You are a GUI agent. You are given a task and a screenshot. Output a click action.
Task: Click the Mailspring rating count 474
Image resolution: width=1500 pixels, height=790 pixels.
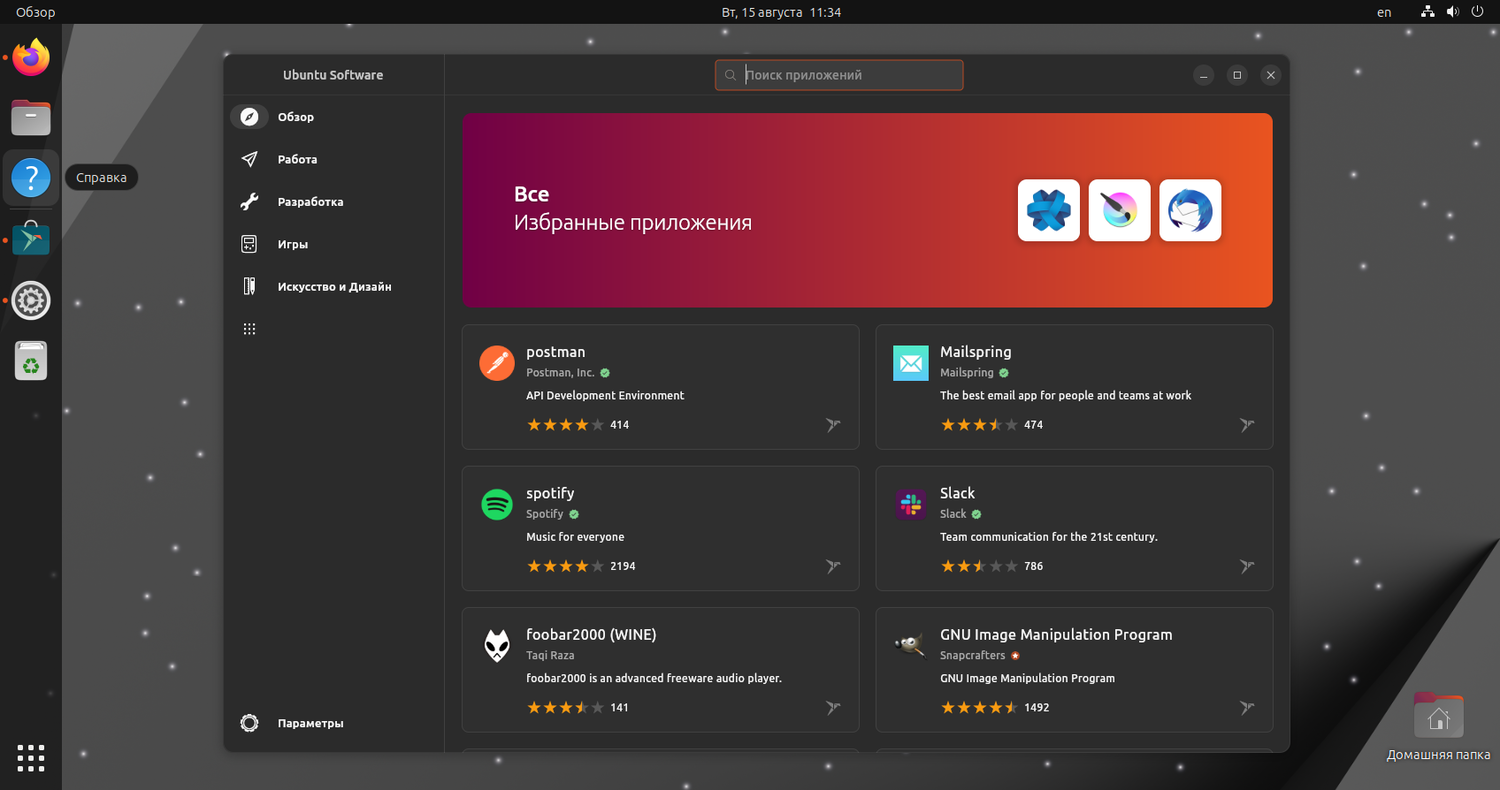click(x=1034, y=425)
